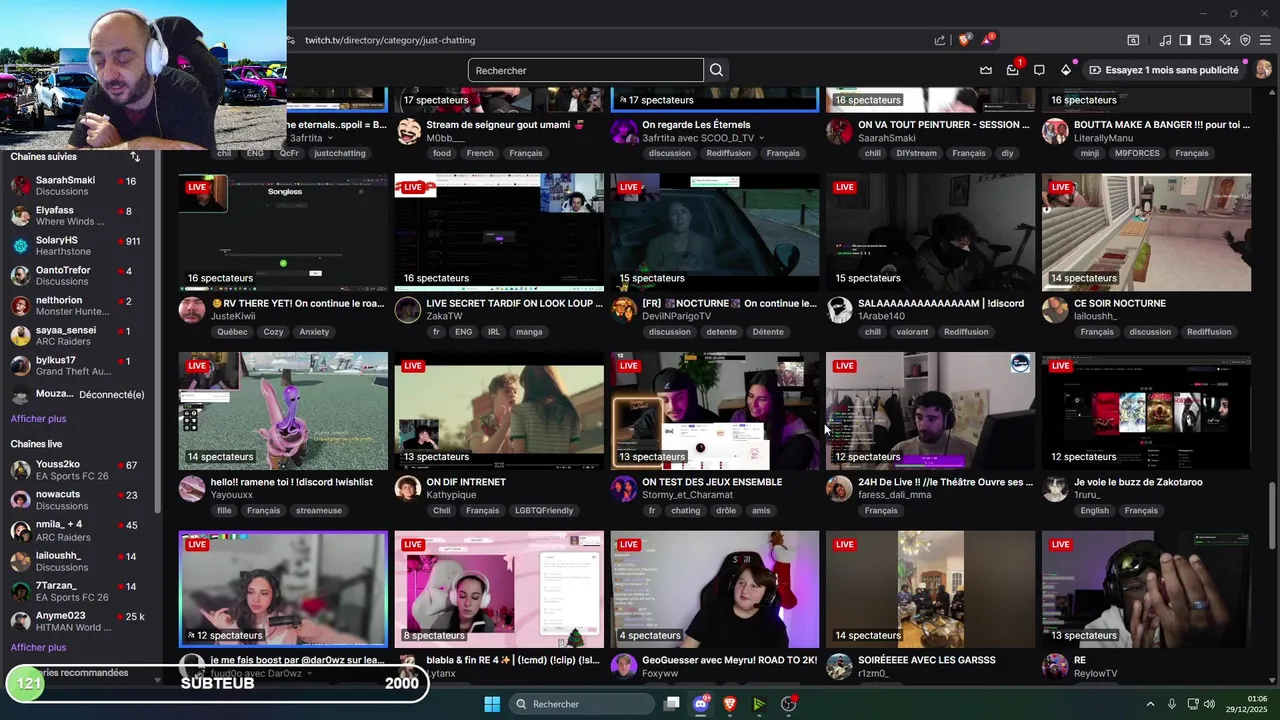Open SaarahSmaki in followed channels
Image resolution: width=1280 pixels, height=720 pixels.
click(x=78, y=186)
